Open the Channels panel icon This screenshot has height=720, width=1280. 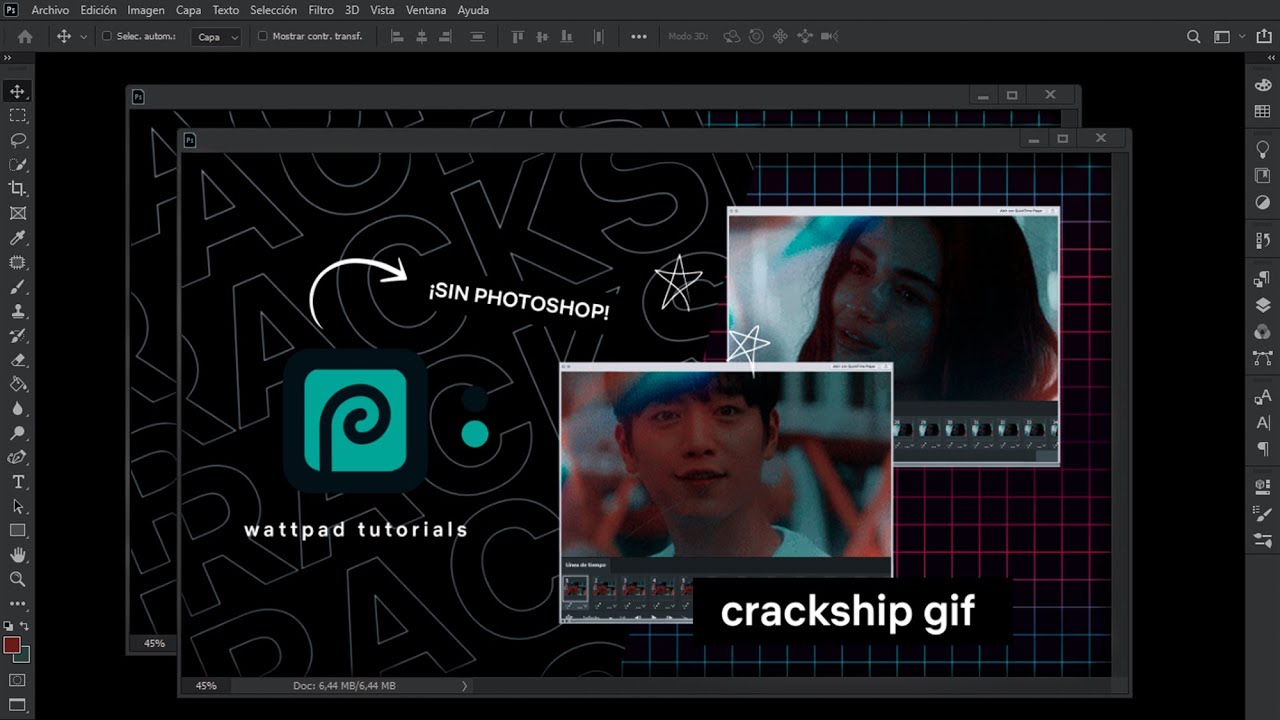click(x=1262, y=331)
